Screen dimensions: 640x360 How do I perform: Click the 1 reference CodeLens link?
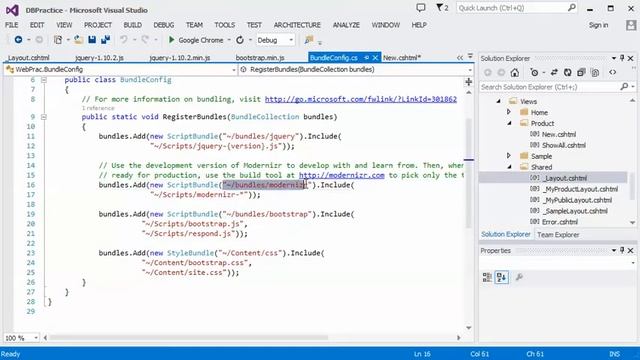pyautogui.click(x=98, y=108)
